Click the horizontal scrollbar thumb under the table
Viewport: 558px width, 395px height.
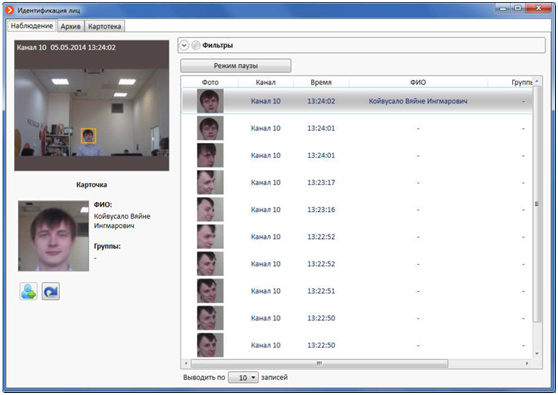click(319, 363)
